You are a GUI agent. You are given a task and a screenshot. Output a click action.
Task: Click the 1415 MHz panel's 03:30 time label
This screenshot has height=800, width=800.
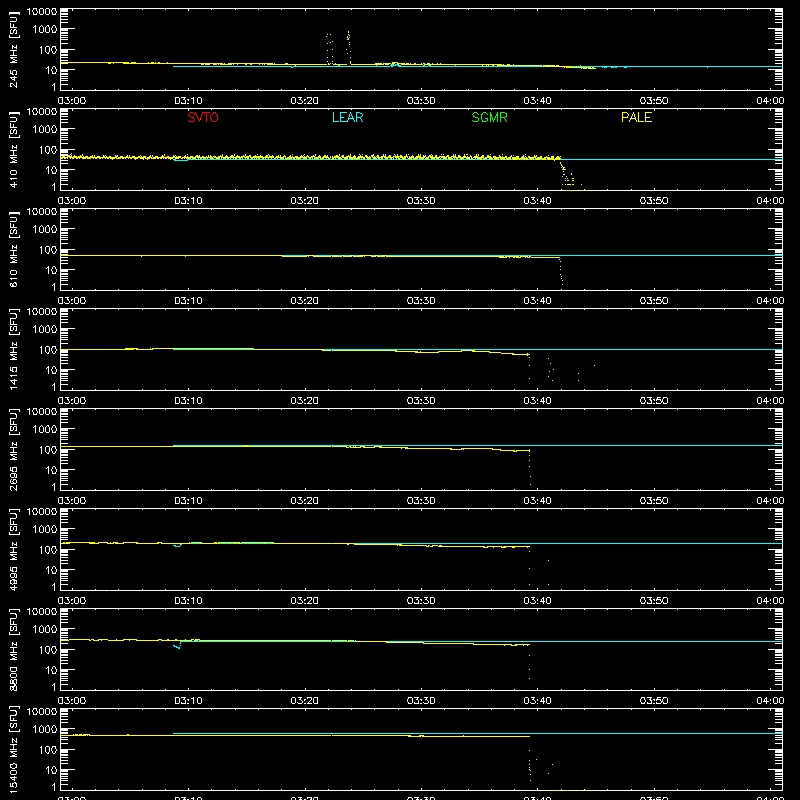421,401
